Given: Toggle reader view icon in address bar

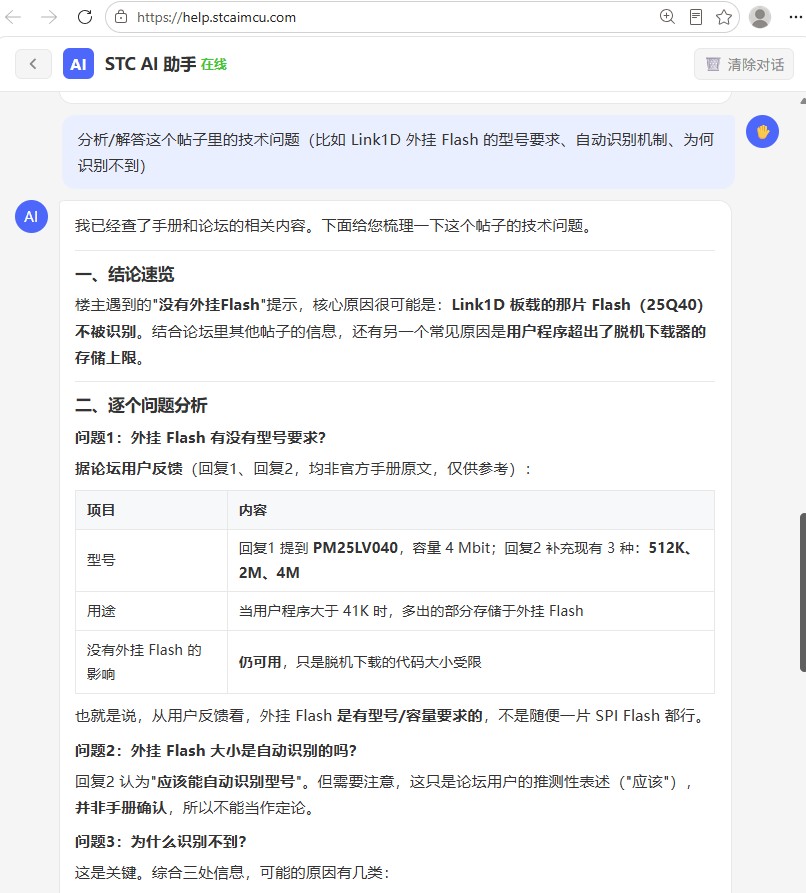Looking at the screenshot, I should [x=695, y=17].
